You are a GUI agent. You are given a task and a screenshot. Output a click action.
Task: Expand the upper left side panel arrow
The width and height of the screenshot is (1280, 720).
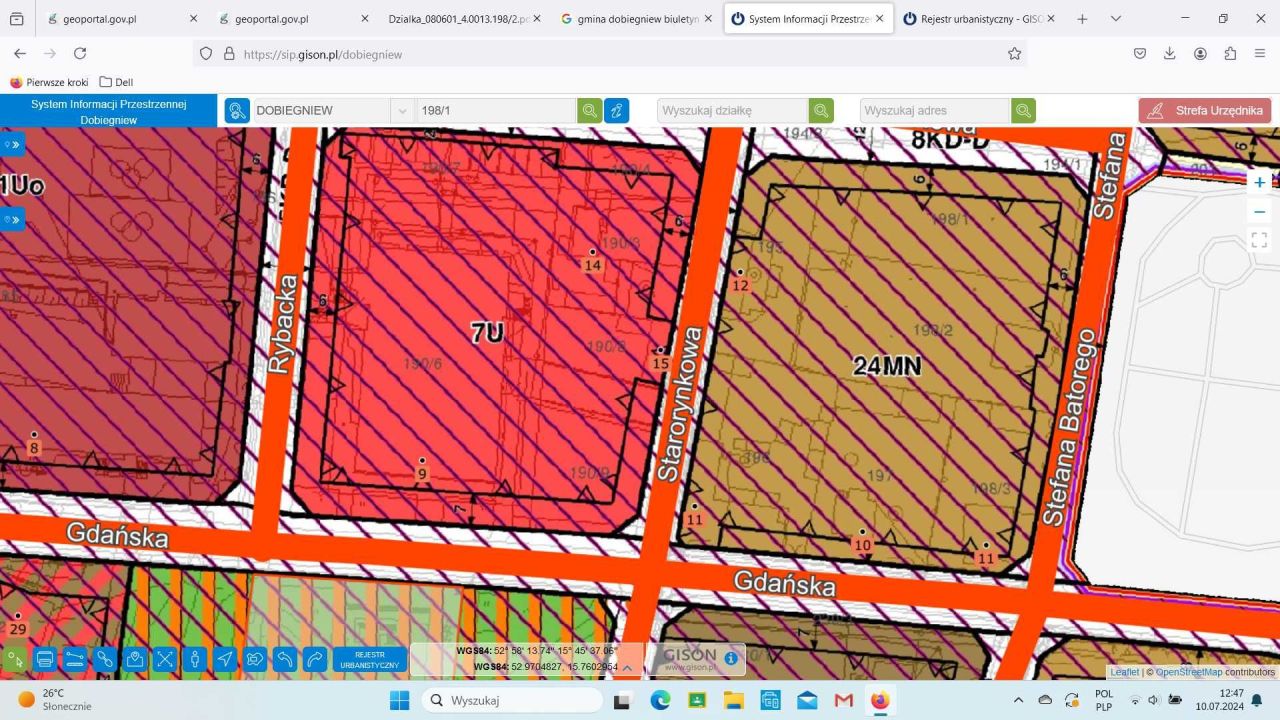click(12, 144)
